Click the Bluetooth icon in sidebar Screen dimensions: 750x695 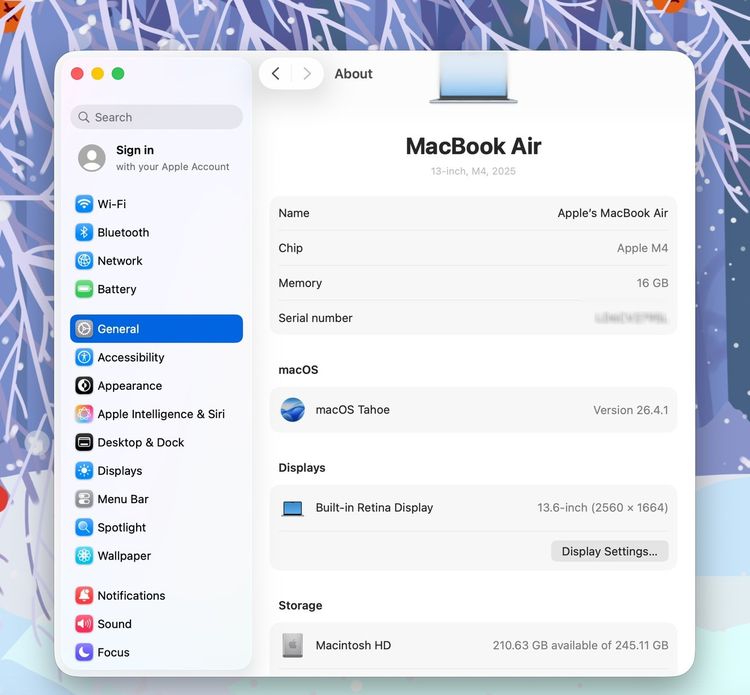pos(84,232)
